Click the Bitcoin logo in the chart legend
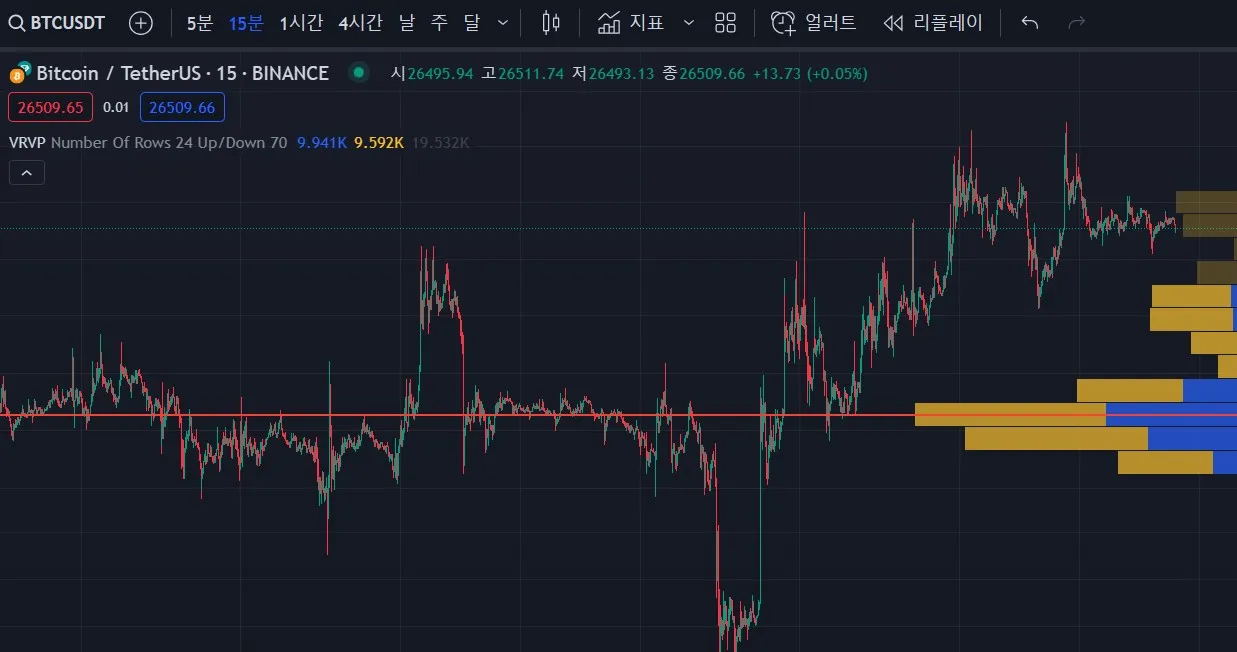The width and height of the screenshot is (1237, 652). 16,73
